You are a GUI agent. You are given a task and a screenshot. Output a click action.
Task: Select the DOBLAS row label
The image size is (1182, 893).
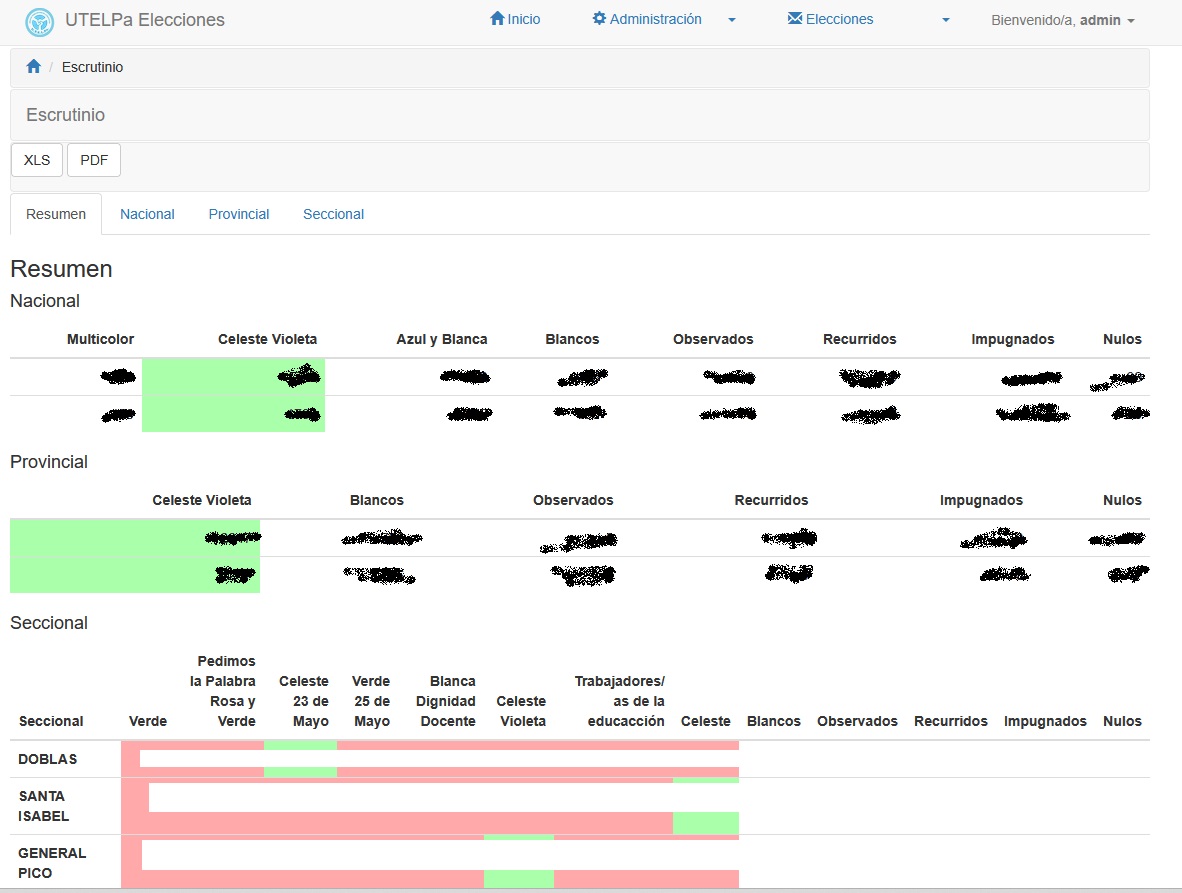tap(47, 759)
